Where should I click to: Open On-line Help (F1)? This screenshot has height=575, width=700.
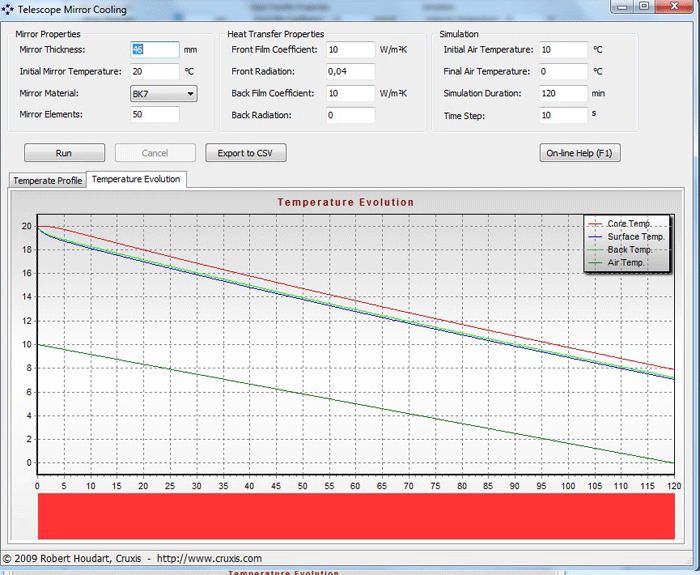tap(580, 153)
